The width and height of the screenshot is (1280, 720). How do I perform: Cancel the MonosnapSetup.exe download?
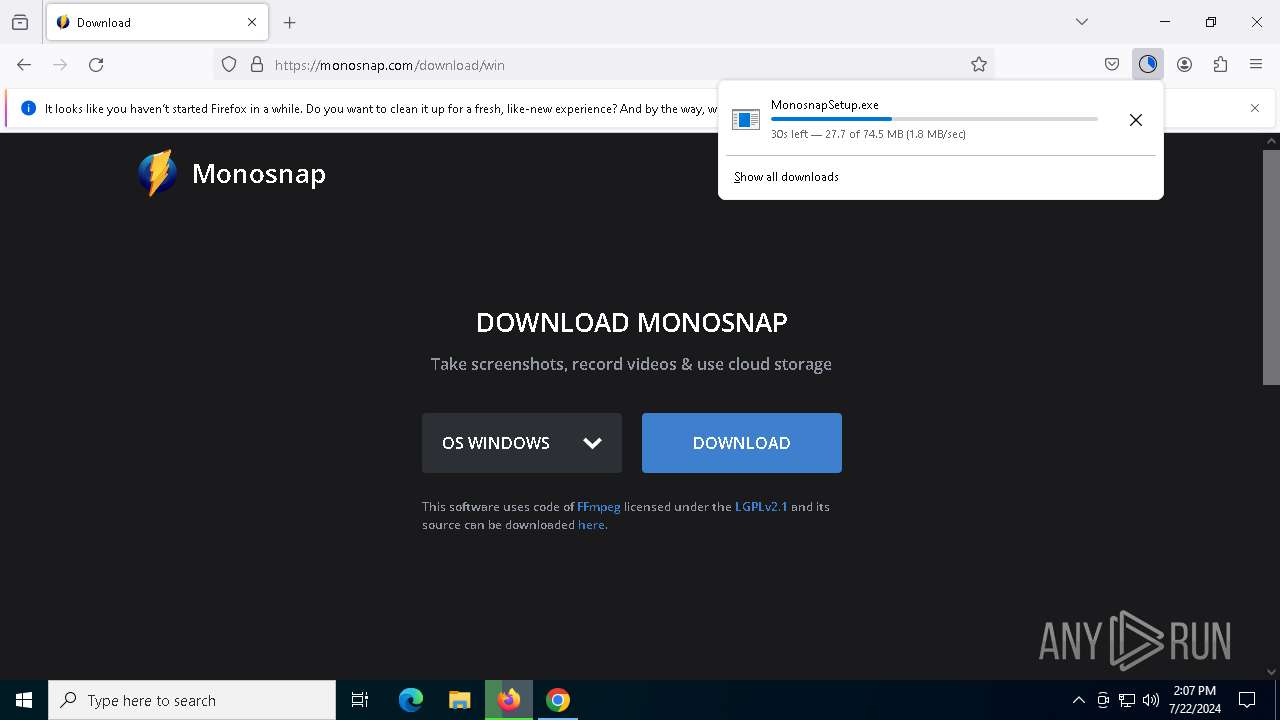(1136, 120)
